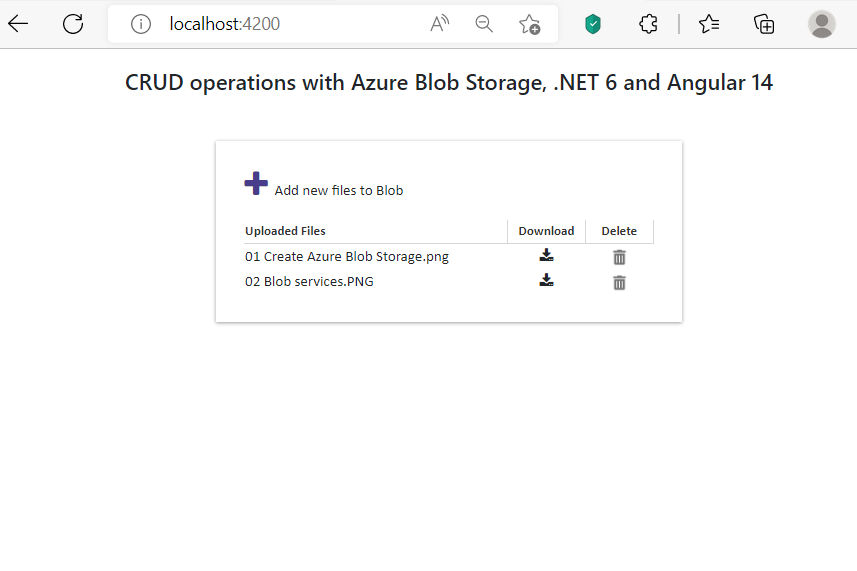The height and width of the screenshot is (571, 857).
Task: Select 02 Blob services.PNG filename
Action: click(309, 282)
